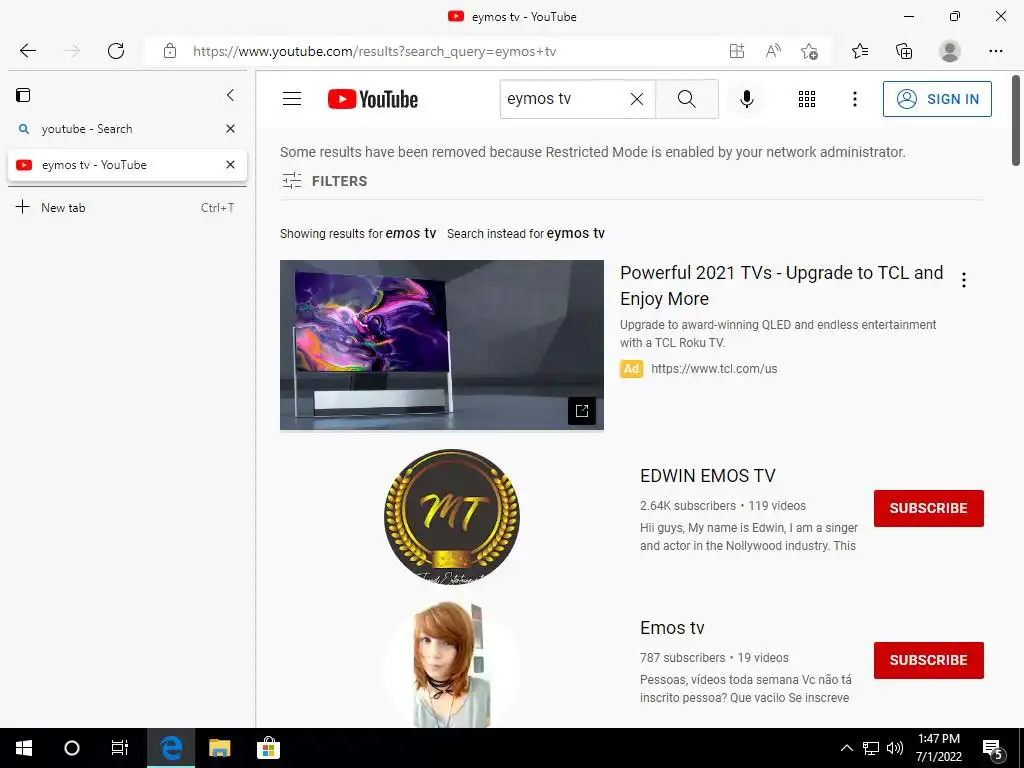Viewport: 1024px width, 768px height.
Task: Open the YouTube guide hamburger menu
Action: 292,99
